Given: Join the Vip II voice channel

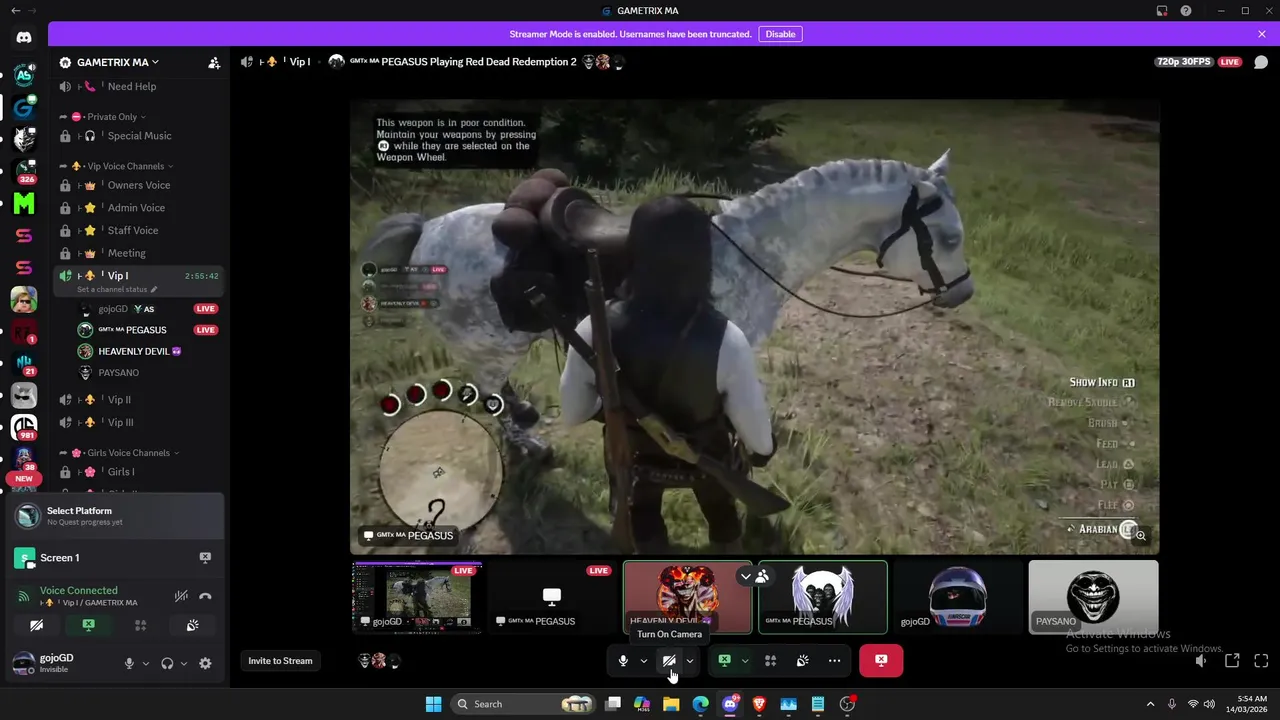Looking at the screenshot, I should pyautogui.click(x=139, y=400).
